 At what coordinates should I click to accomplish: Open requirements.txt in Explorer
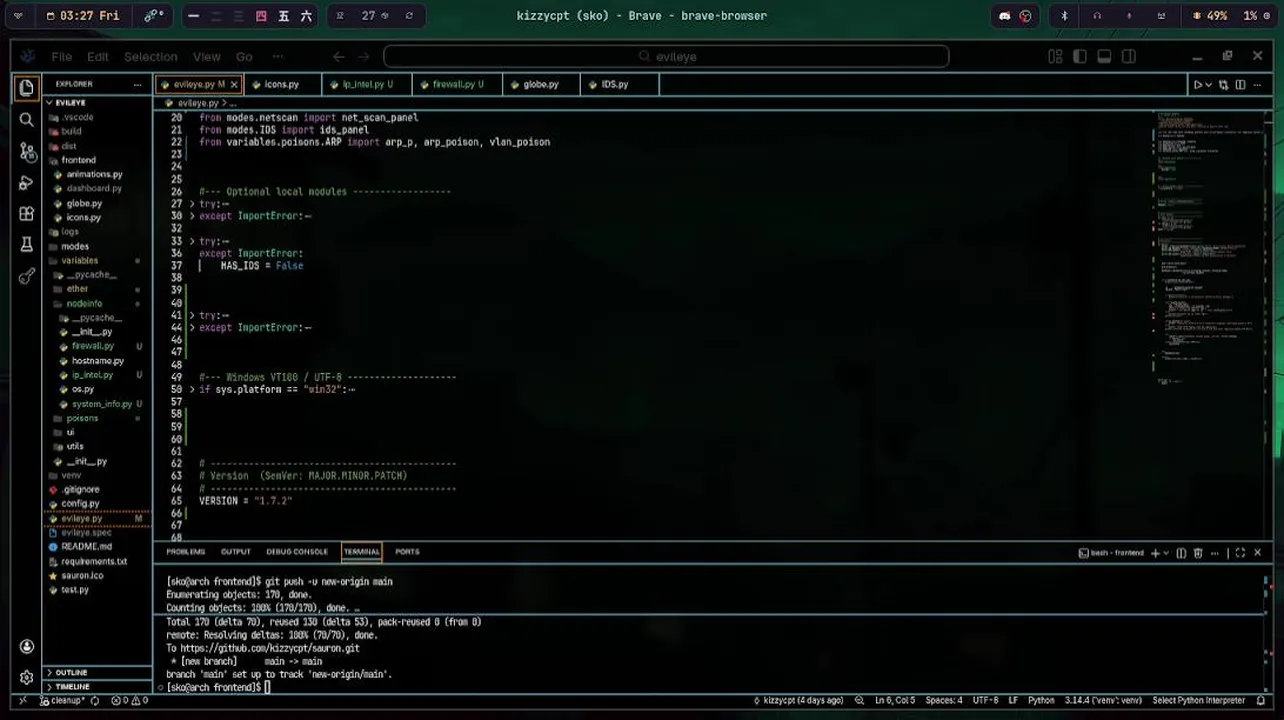coord(94,562)
